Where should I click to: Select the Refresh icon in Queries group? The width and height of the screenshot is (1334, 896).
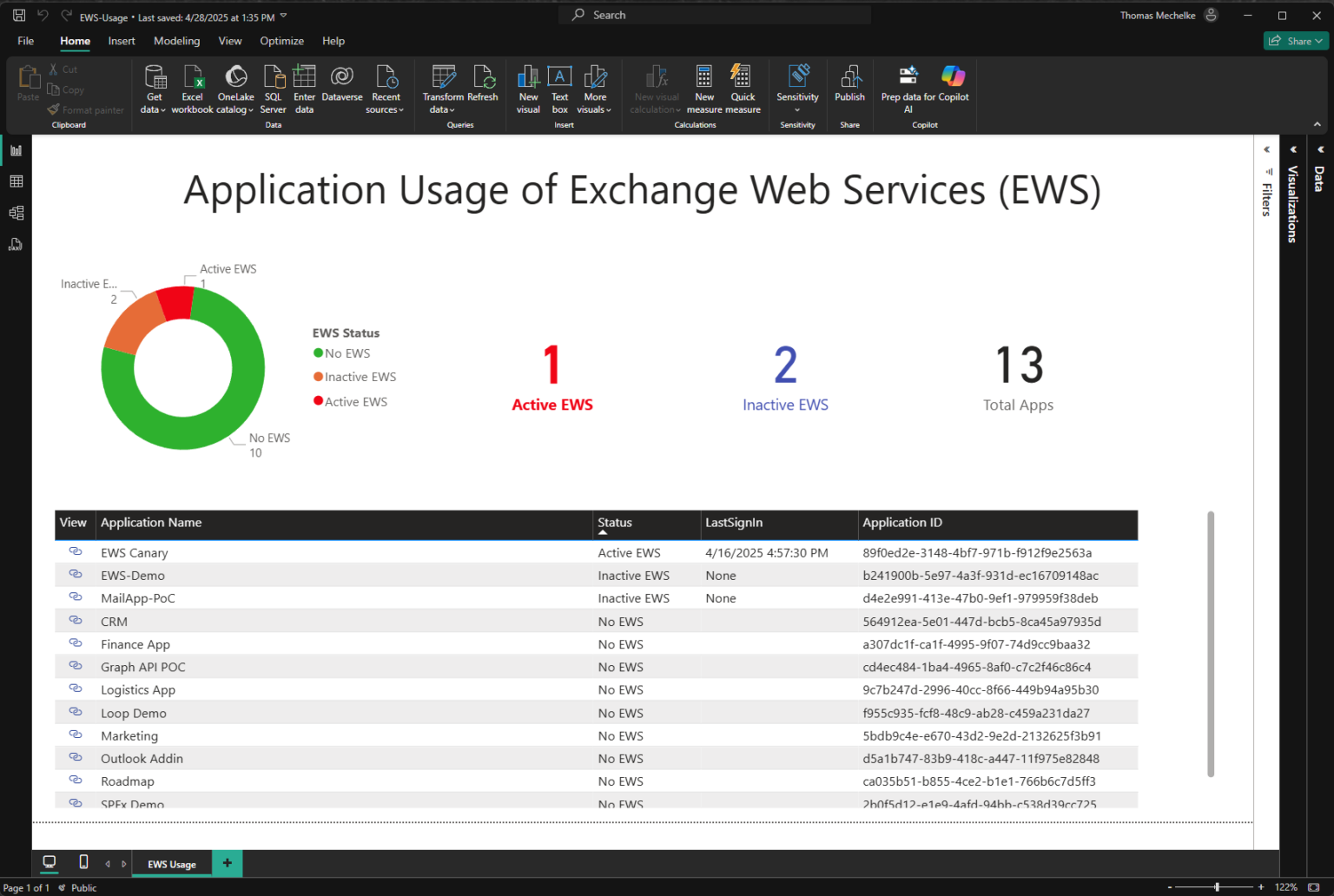point(483,82)
